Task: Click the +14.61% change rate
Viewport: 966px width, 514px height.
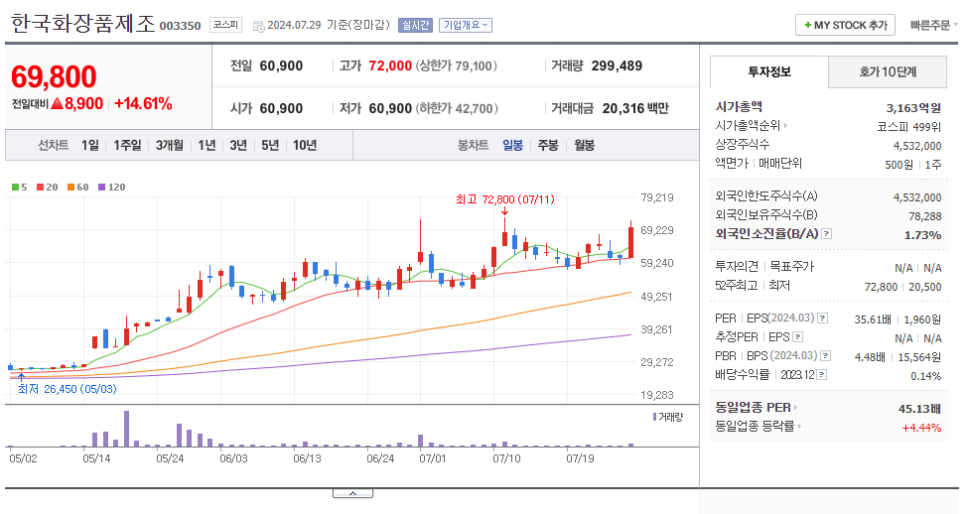Action: (x=143, y=104)
